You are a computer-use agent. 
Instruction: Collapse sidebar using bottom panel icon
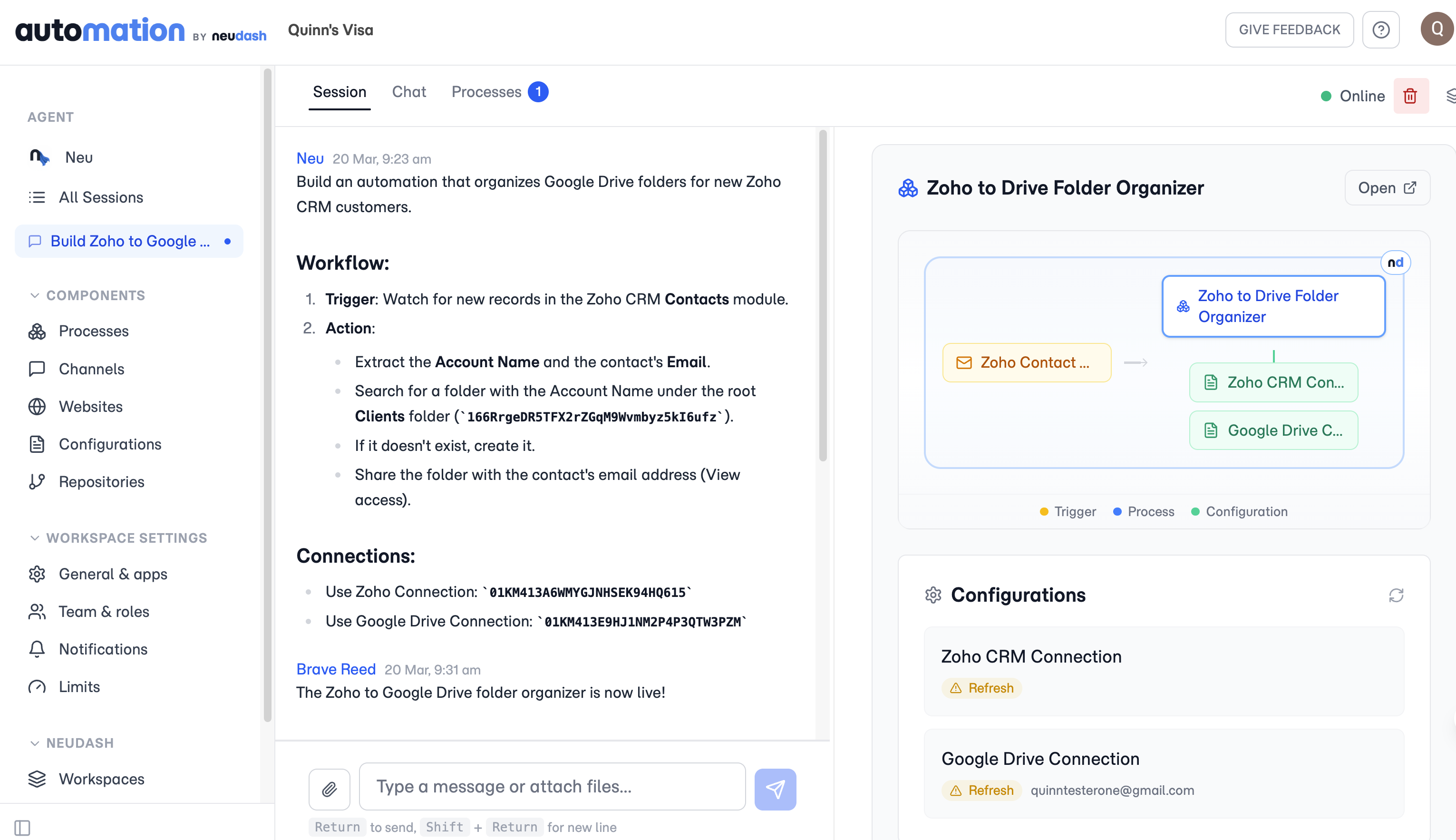[x=22, y=828]
